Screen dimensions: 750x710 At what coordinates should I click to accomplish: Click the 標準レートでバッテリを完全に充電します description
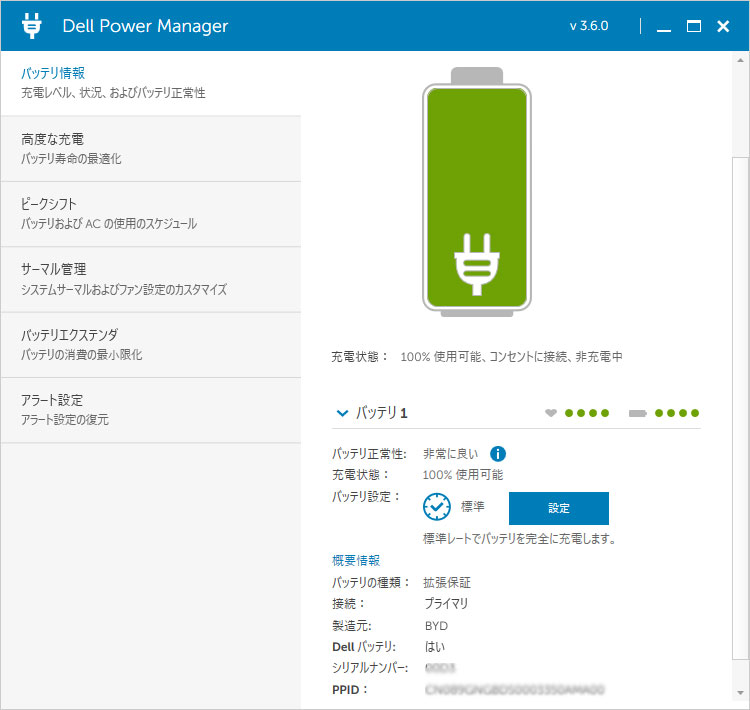(x=519, y=539)
